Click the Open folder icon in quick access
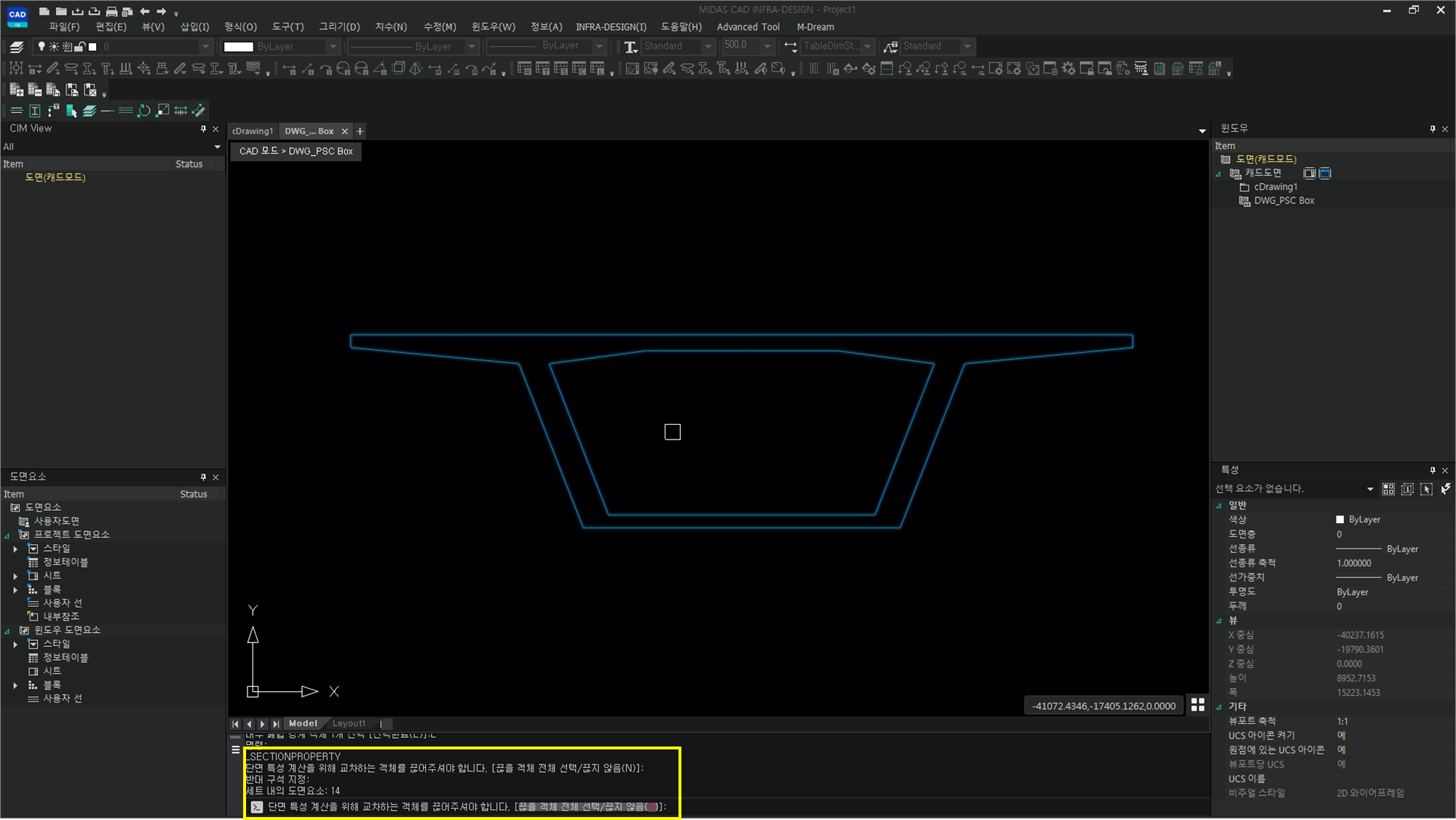1456x820 pixels. tap(61, 11)
